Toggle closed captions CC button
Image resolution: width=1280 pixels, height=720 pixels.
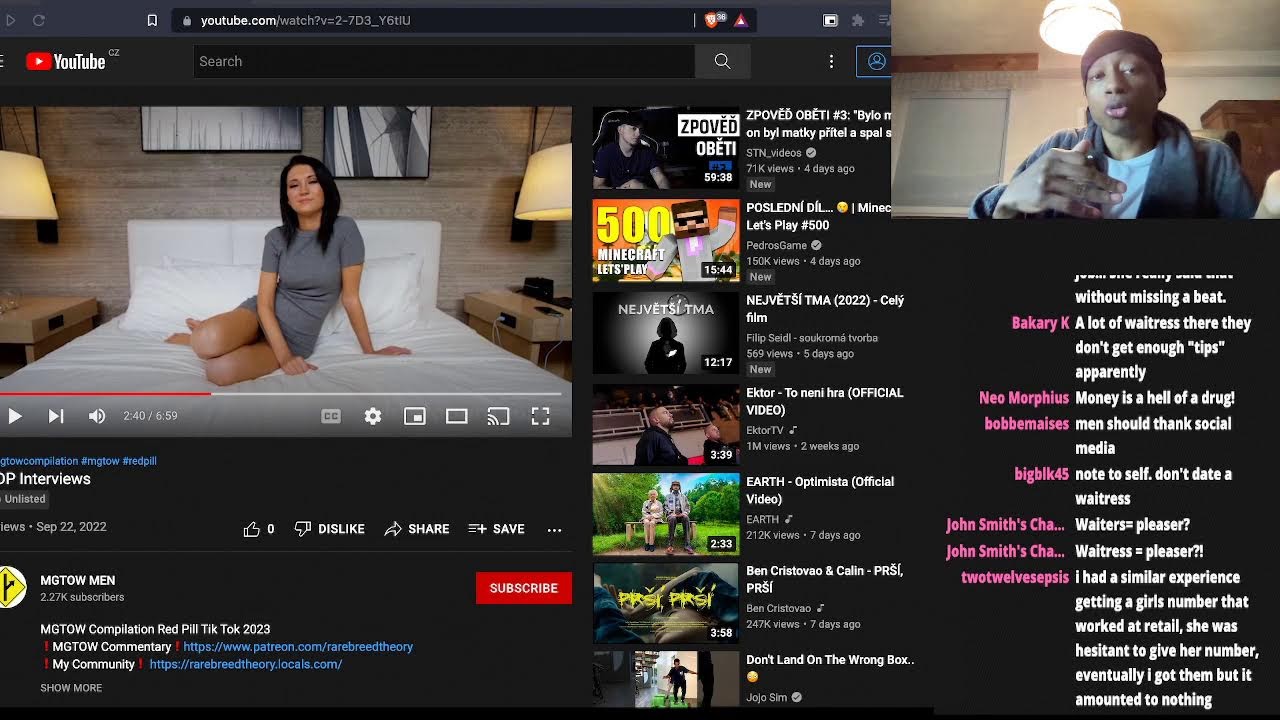pos(331,416)
